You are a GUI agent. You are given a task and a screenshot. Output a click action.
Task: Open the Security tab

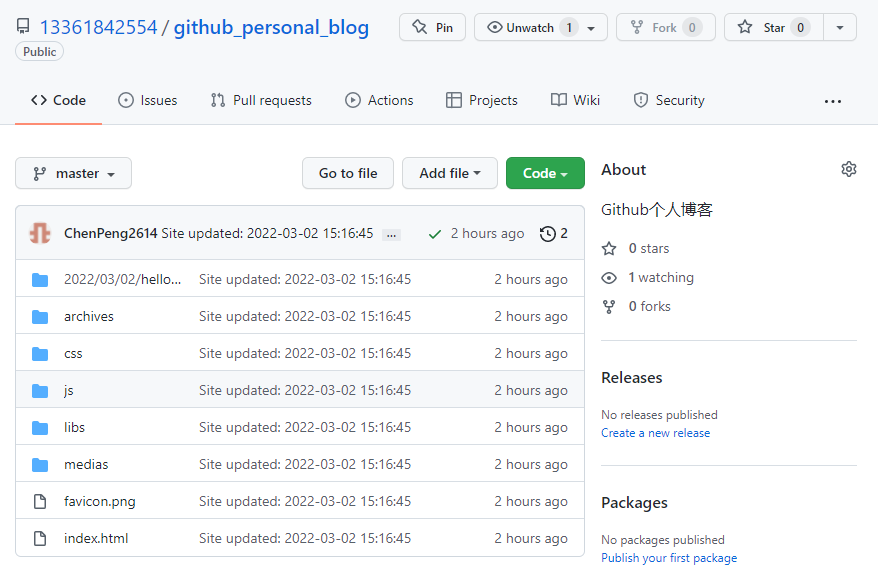pos(669,100)
